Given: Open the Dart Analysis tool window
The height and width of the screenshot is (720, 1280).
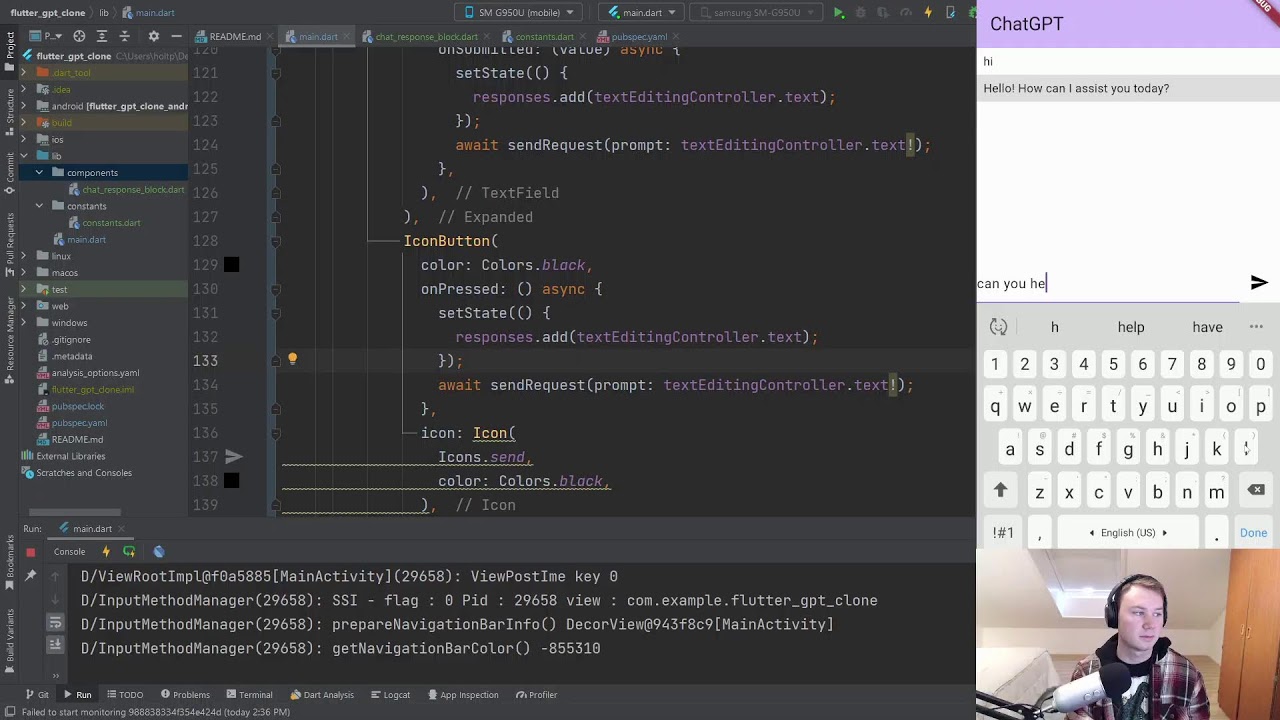Looking at the screenshot, I should [322, 695].
